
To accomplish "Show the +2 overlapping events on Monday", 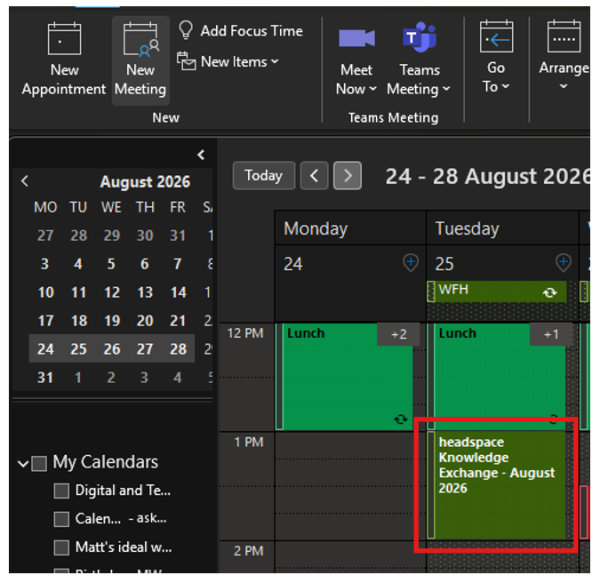I will pyautogui.click(x=399, y=334).
